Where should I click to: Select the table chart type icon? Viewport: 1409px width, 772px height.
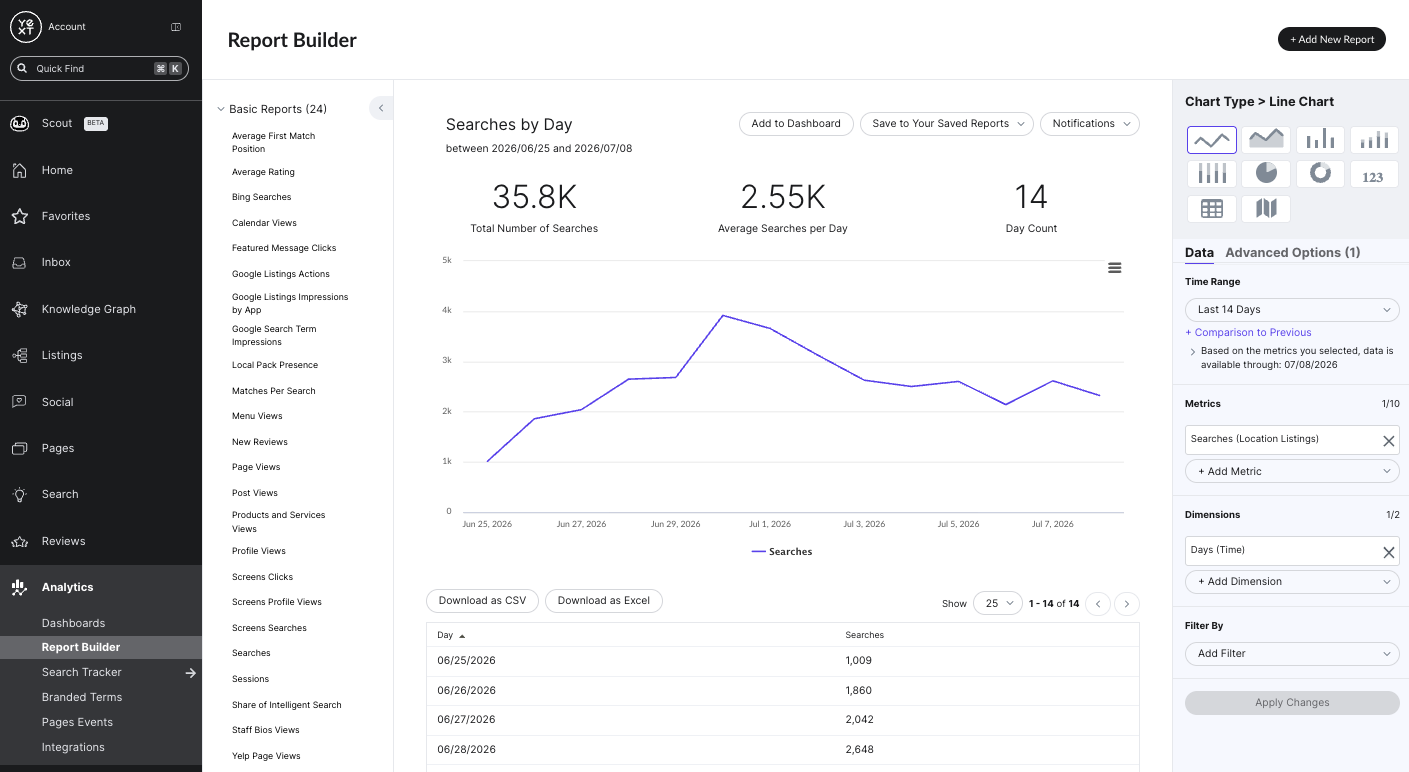point(1212,209)
